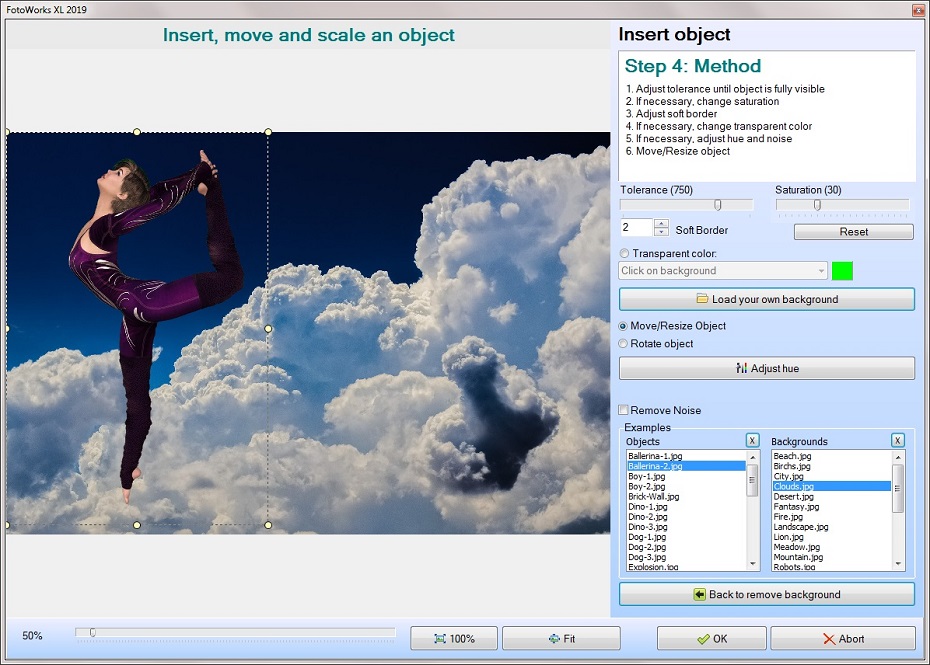The image size is (930, 665).
Task: Enable the Transparent color option
Action: (623, 253)
